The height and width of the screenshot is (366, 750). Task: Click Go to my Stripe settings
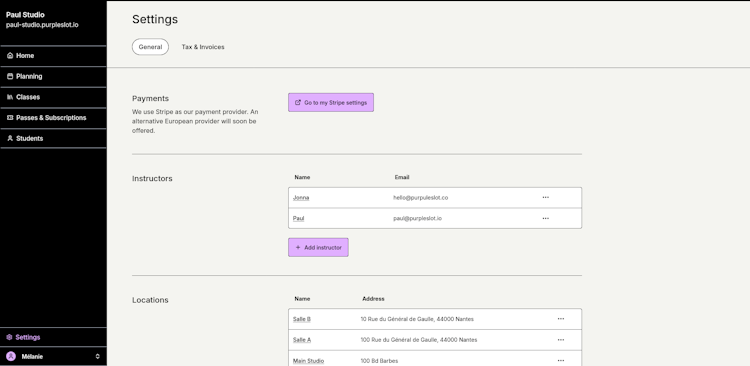(x=331, y=102)
